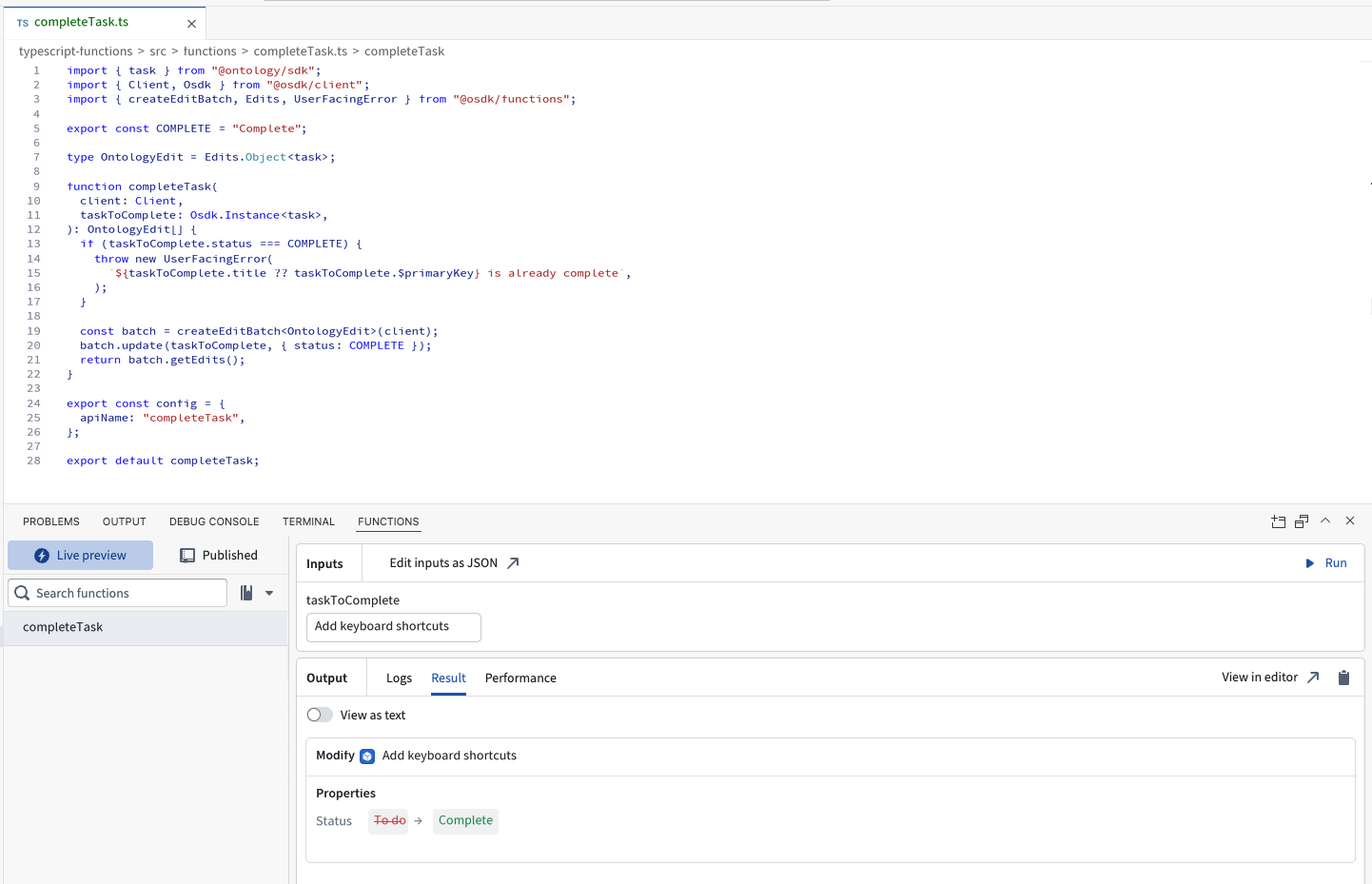Open the dropdown arrow next to search

pyautogui.click(x=269, y=593)
